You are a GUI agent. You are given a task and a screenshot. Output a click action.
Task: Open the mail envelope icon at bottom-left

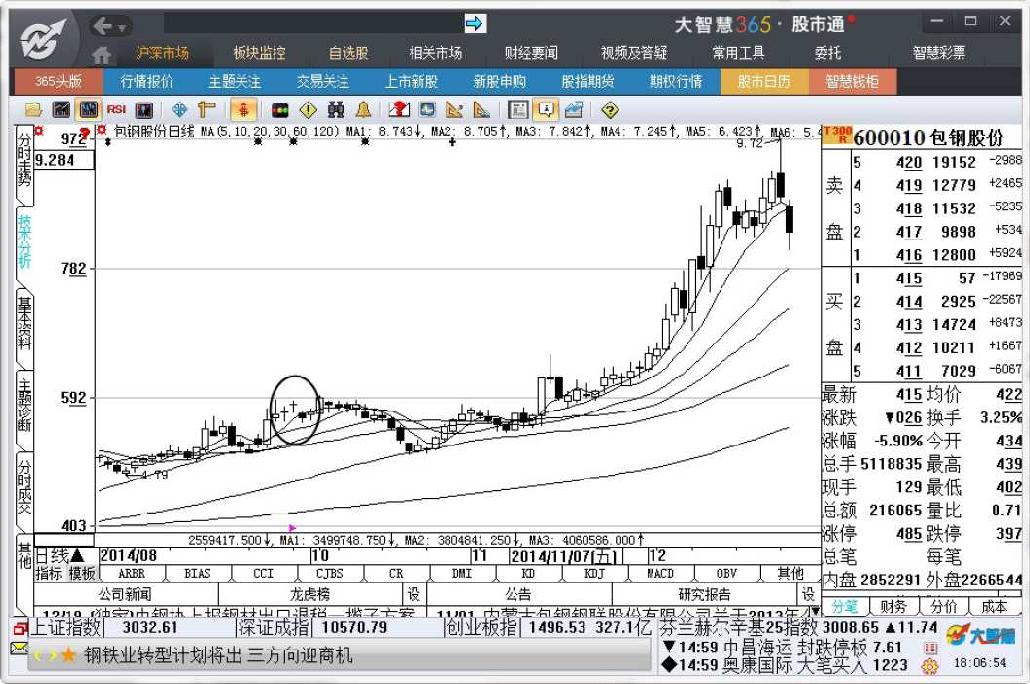pos(19,649)
